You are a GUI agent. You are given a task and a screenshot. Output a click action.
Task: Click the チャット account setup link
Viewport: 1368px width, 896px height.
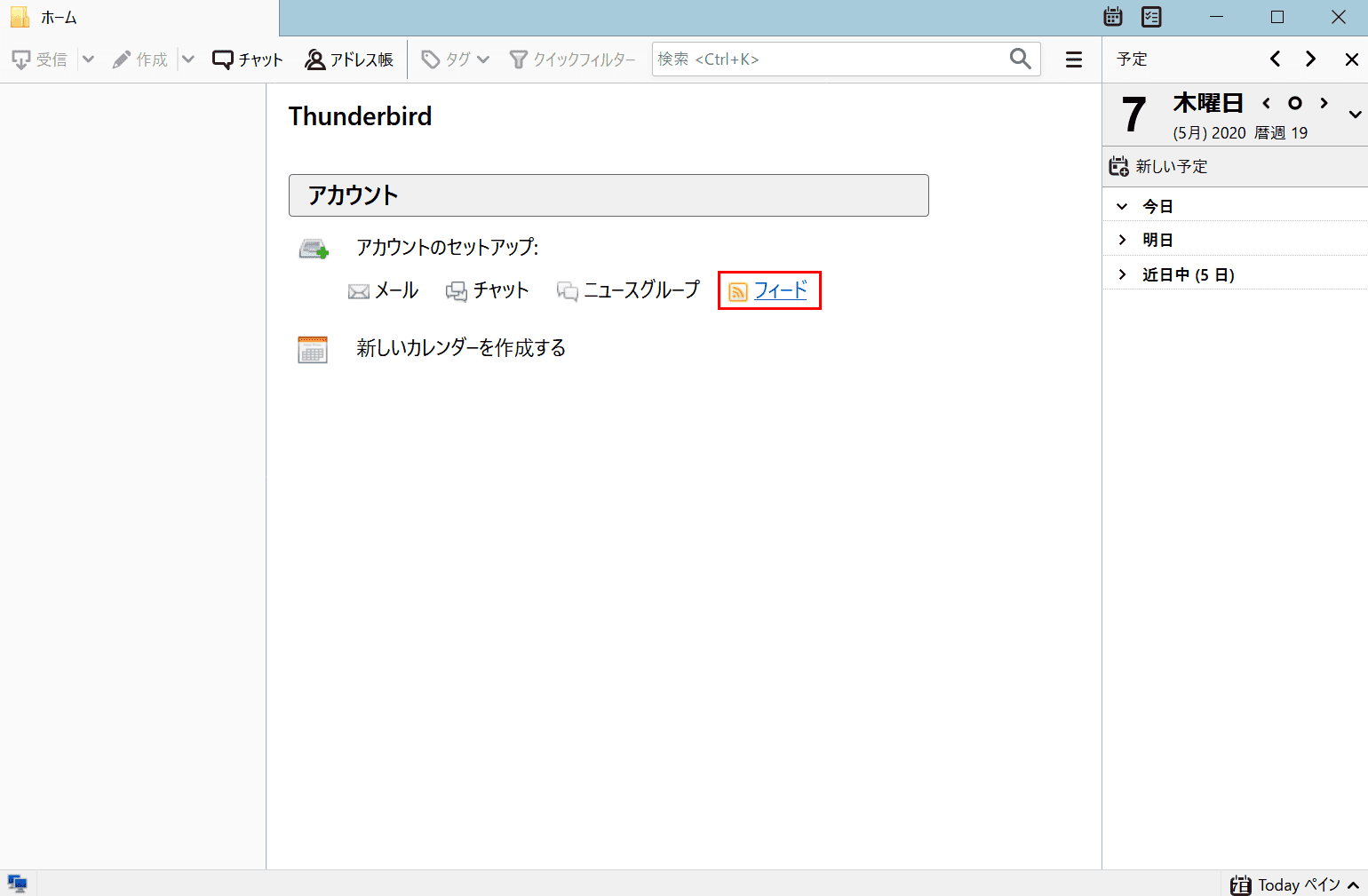click(x=488, y=290)
